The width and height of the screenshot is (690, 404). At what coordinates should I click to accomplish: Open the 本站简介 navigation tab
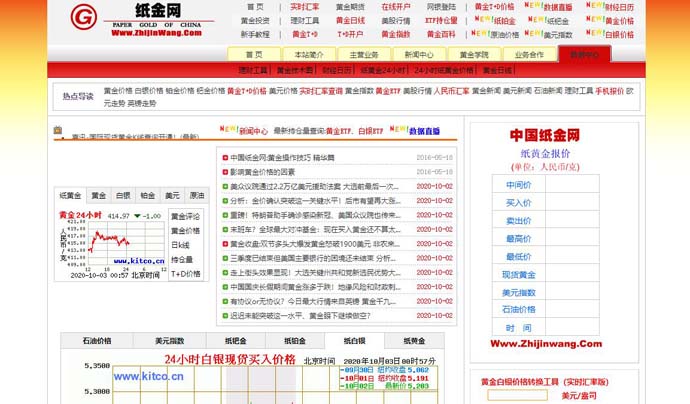pos(309,55)
